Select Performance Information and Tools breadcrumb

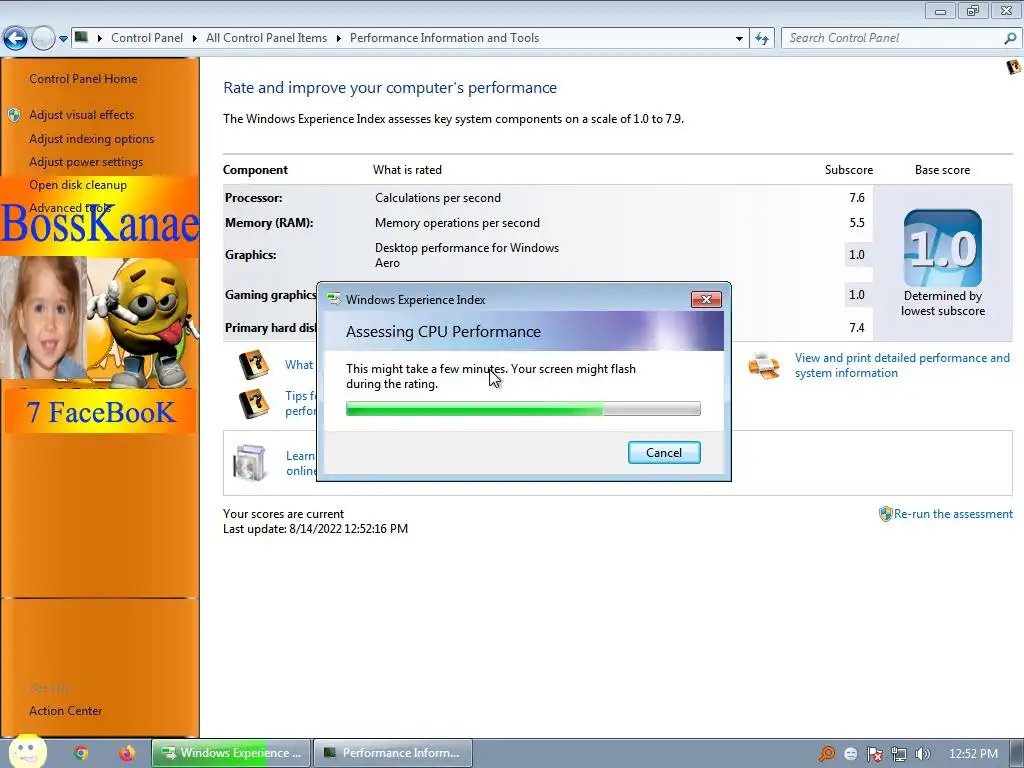point(444,38)
